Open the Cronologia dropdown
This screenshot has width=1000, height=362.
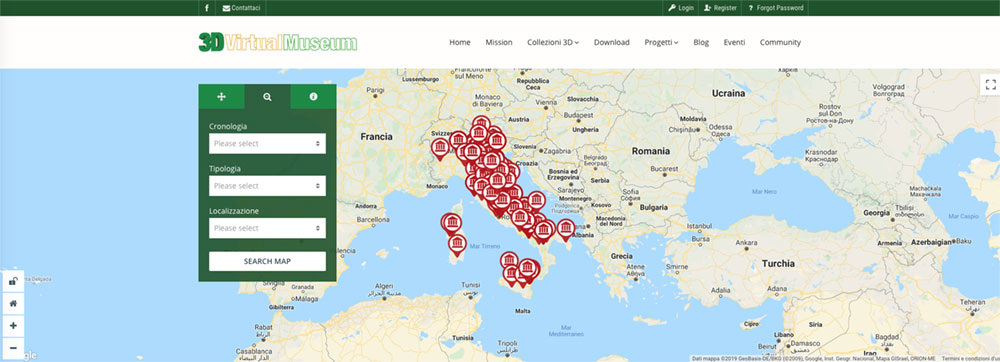tap(267, 143)
